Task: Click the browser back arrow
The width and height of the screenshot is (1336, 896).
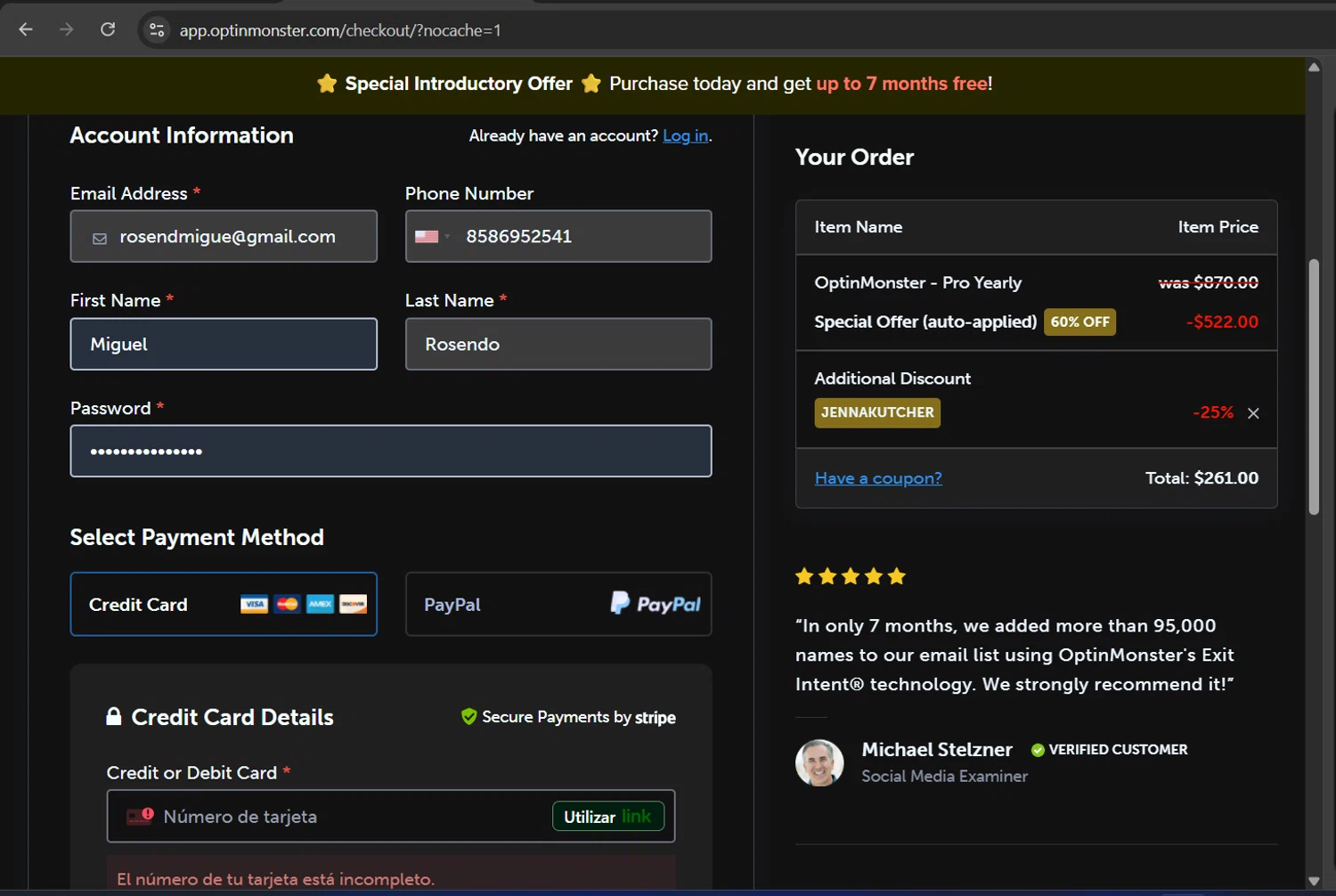Action: coord(26,29)
